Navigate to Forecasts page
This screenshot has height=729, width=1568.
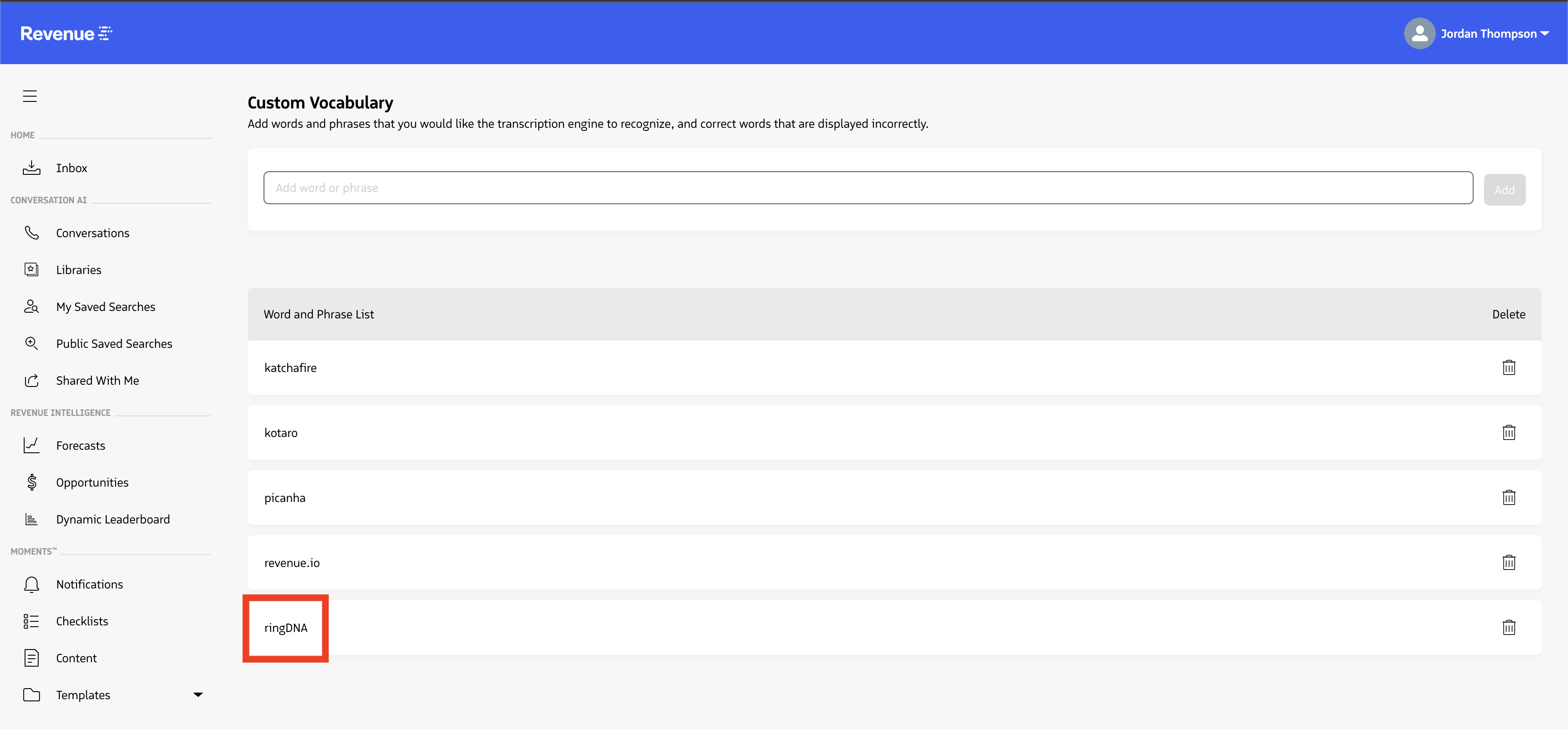[x=80, y=445]
